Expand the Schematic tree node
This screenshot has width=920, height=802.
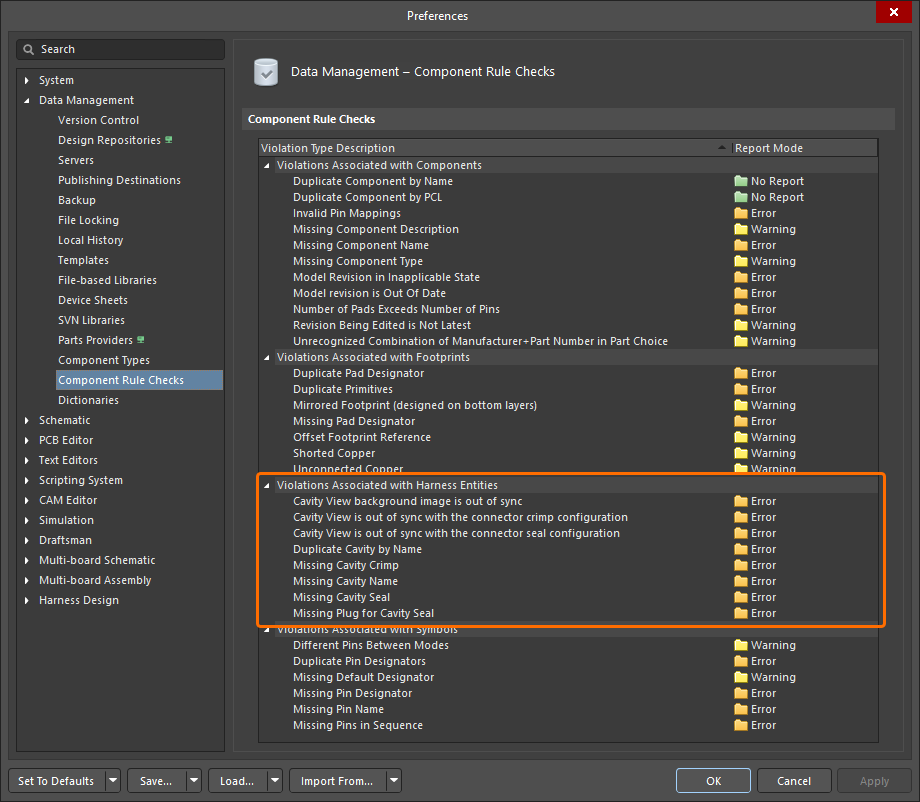click(x=26, y=420)
